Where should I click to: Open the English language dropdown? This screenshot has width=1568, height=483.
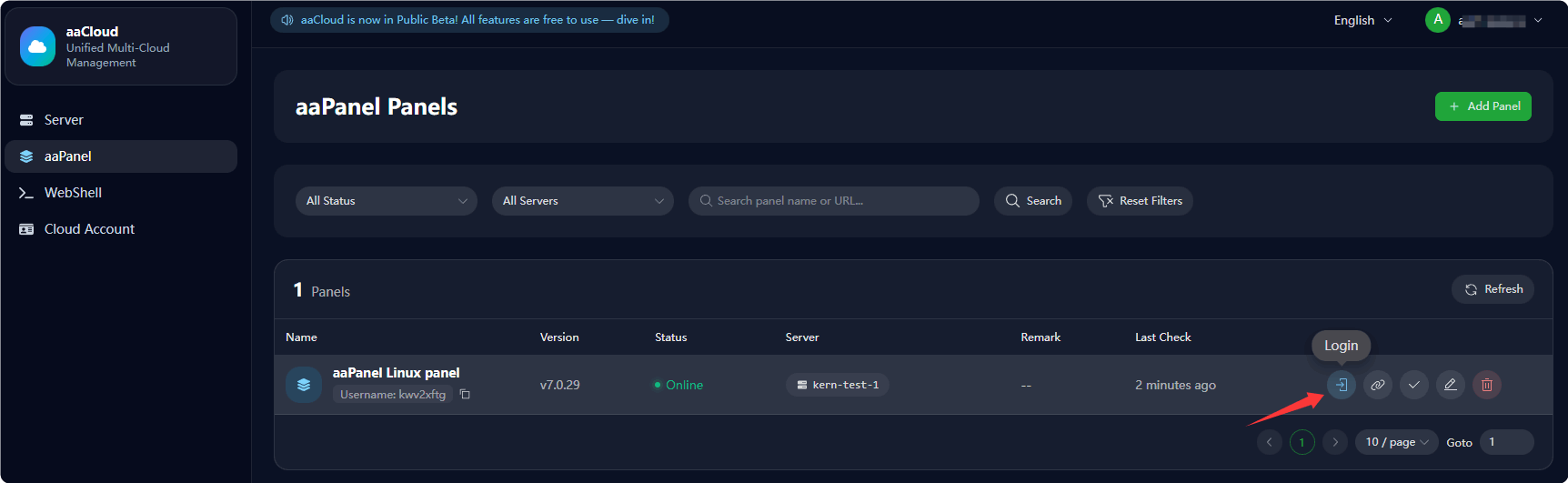click(x=1362, y=20)
